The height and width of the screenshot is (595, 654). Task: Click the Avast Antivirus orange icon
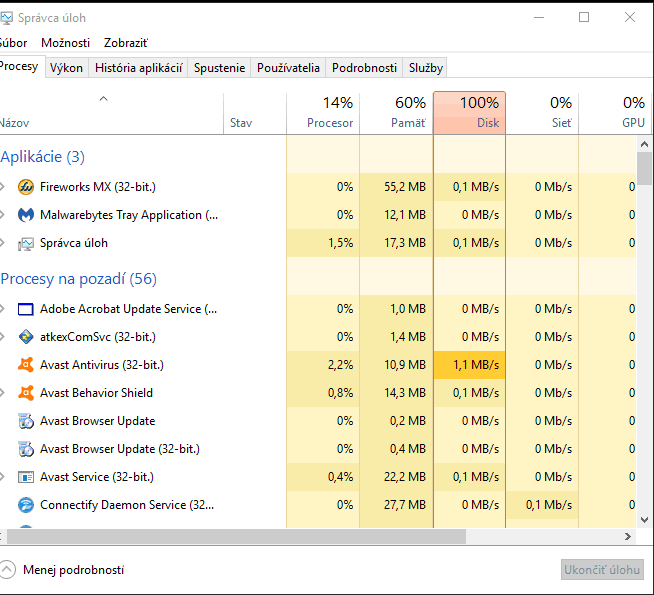(x=26, y=365)
